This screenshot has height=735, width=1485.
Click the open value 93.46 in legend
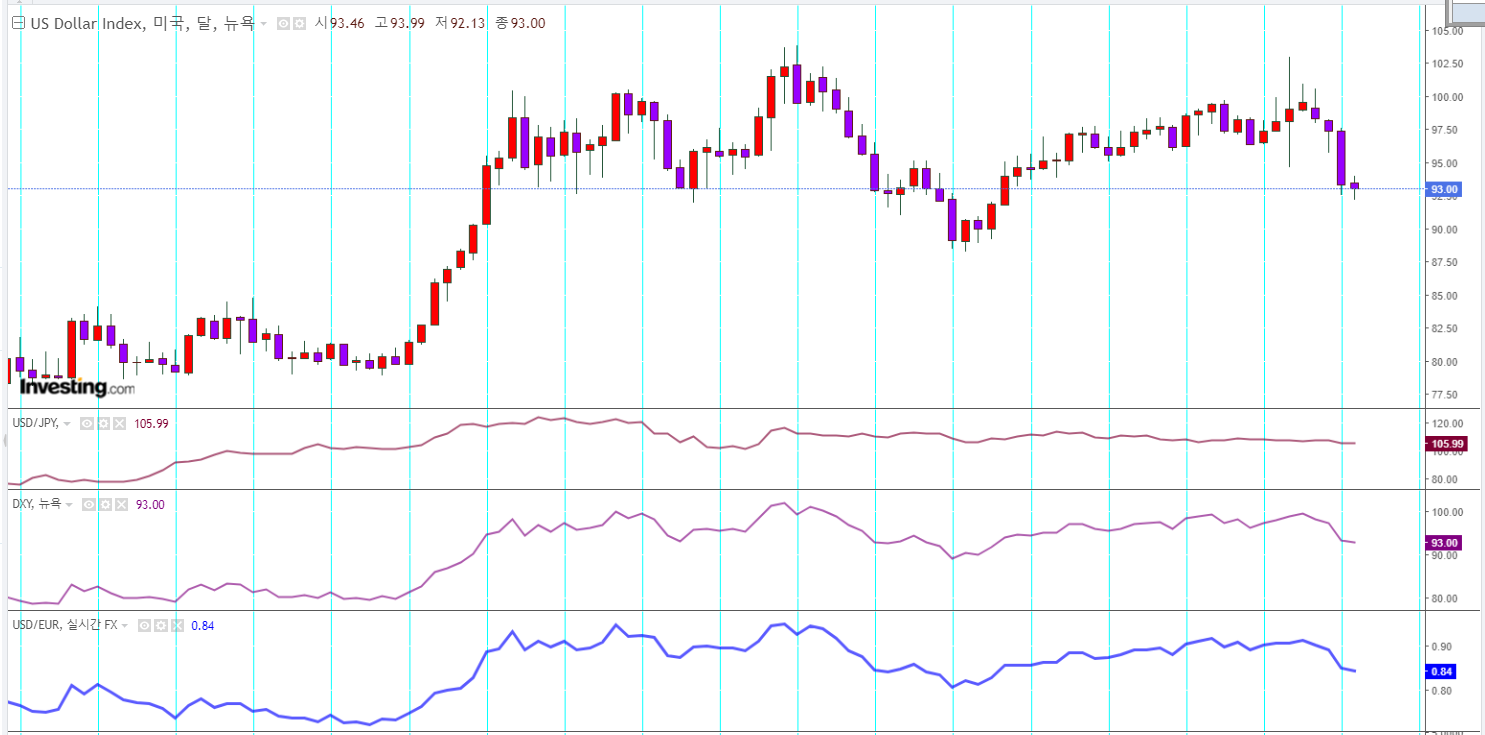tap(347, 23)
